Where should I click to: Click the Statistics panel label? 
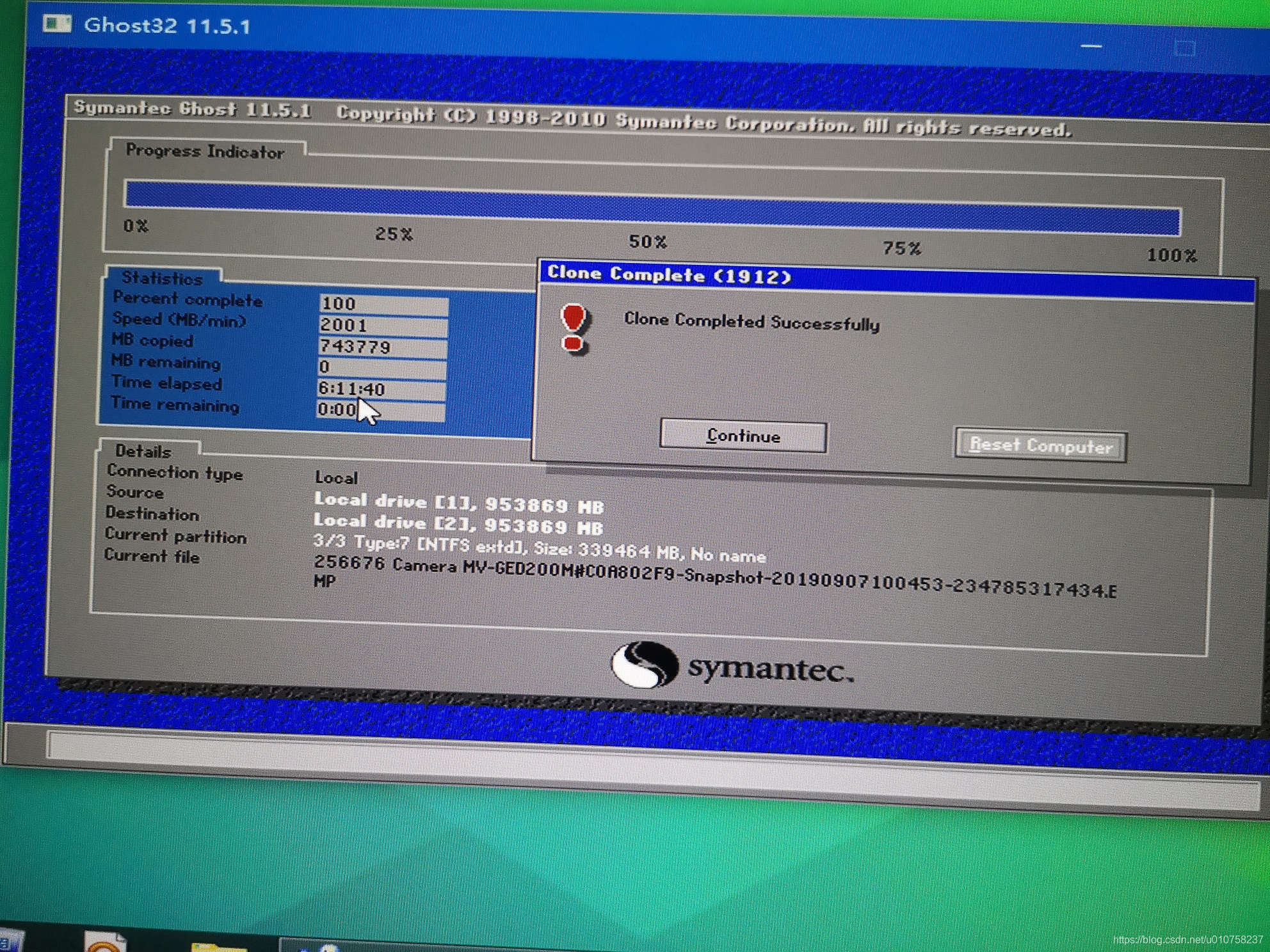click(162, 278)
